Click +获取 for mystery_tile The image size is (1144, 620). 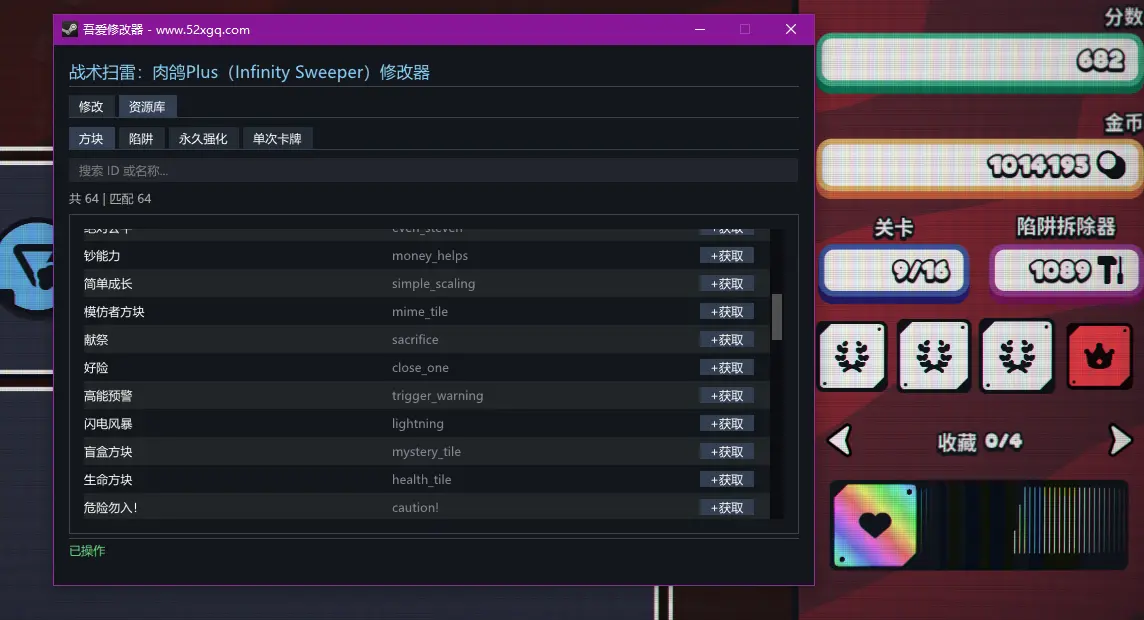(x=727, y=452)
